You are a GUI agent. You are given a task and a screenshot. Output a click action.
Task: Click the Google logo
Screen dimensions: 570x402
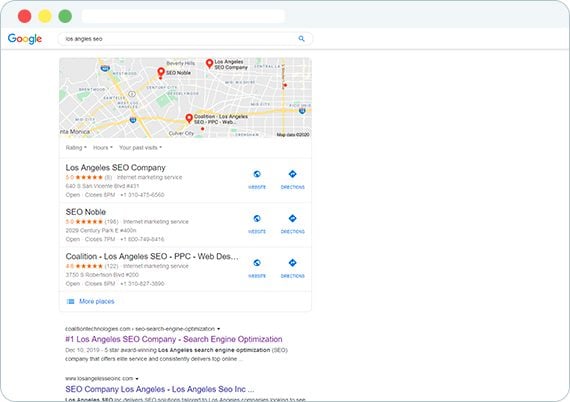pos(25,39)
